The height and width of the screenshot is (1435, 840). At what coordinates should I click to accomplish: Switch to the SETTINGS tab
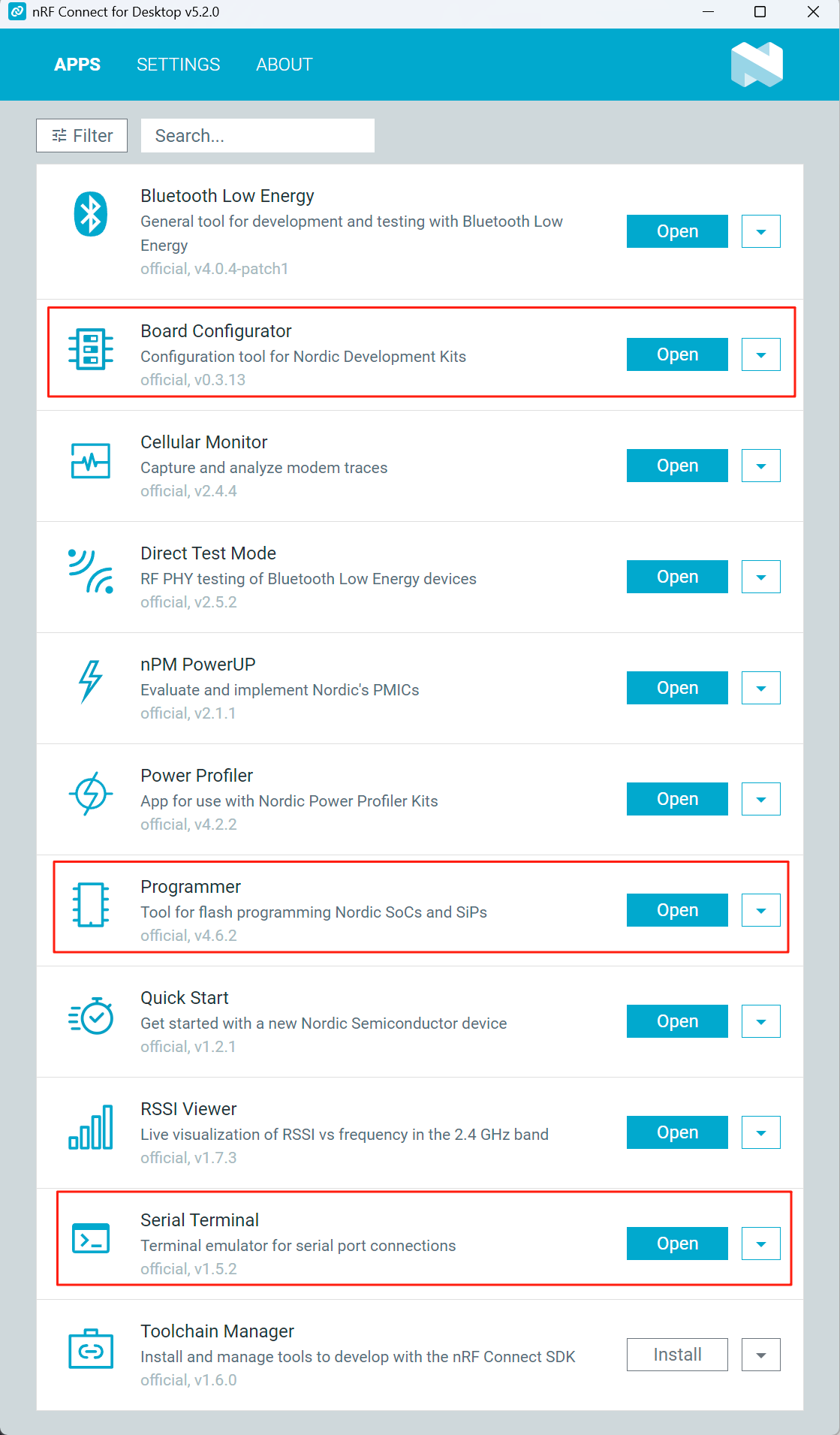coord(179,65)
